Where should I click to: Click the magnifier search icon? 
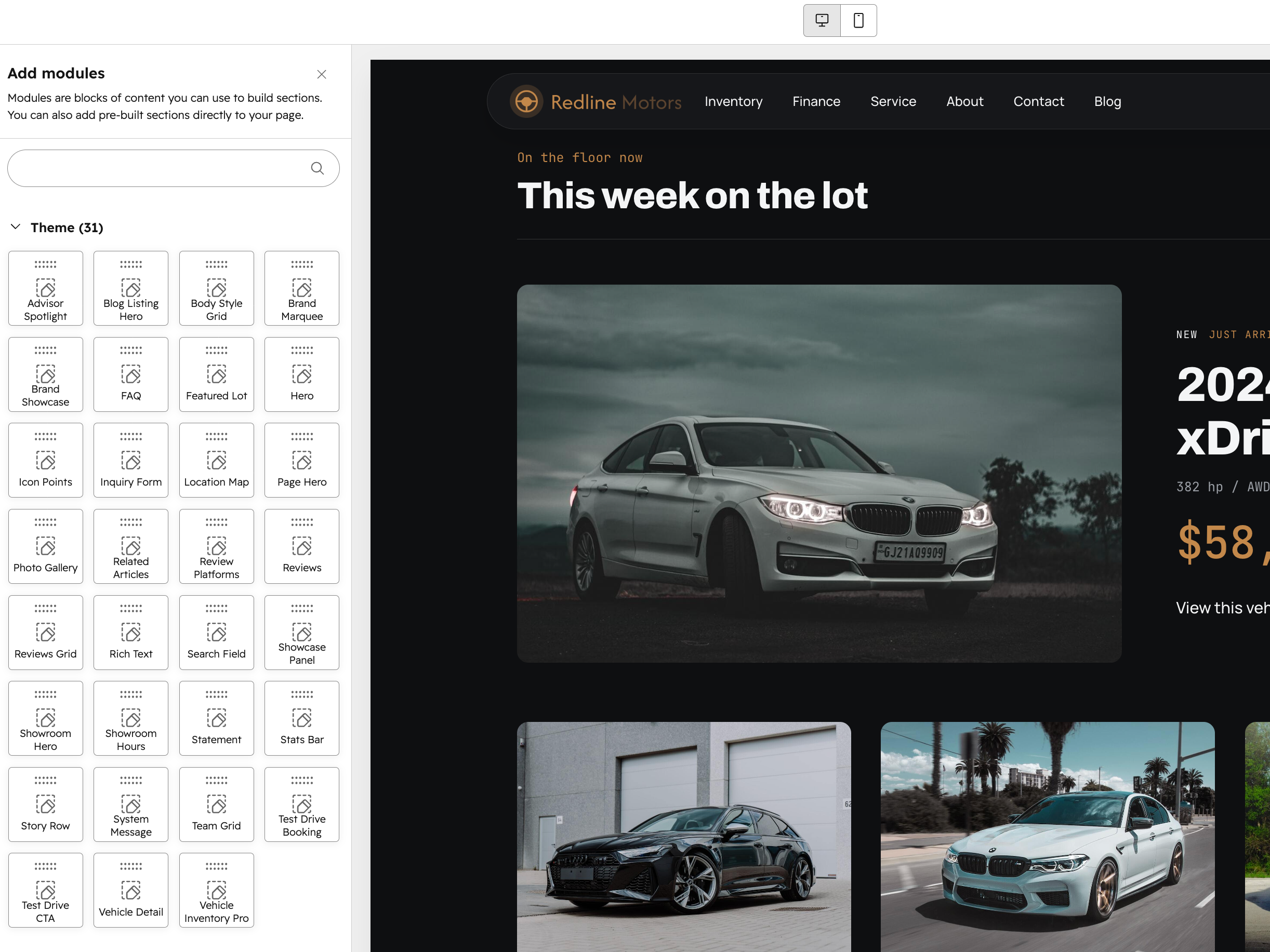(317, 168)
